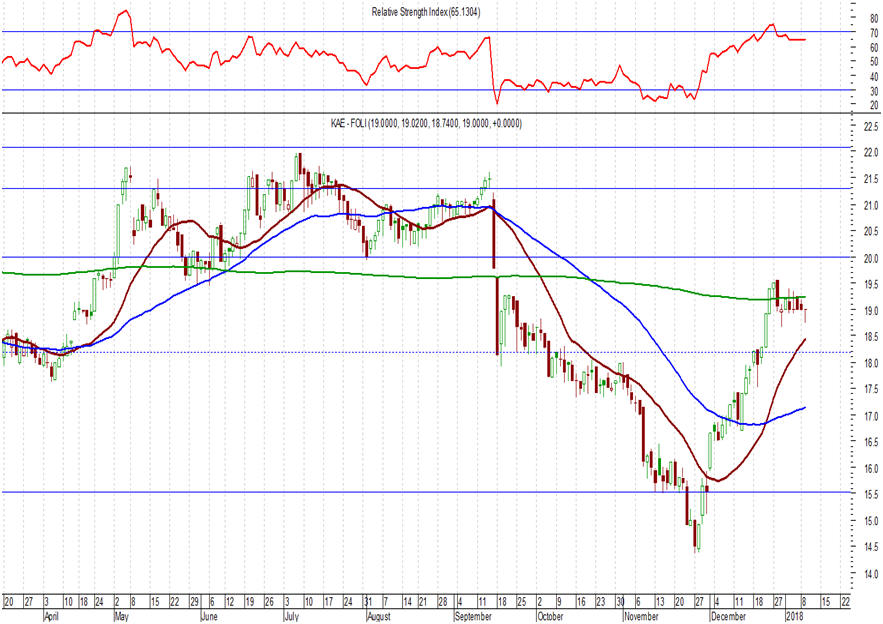Click date label 12 on time axis
The image size is (883, 624).
click(x=230, y=602)
